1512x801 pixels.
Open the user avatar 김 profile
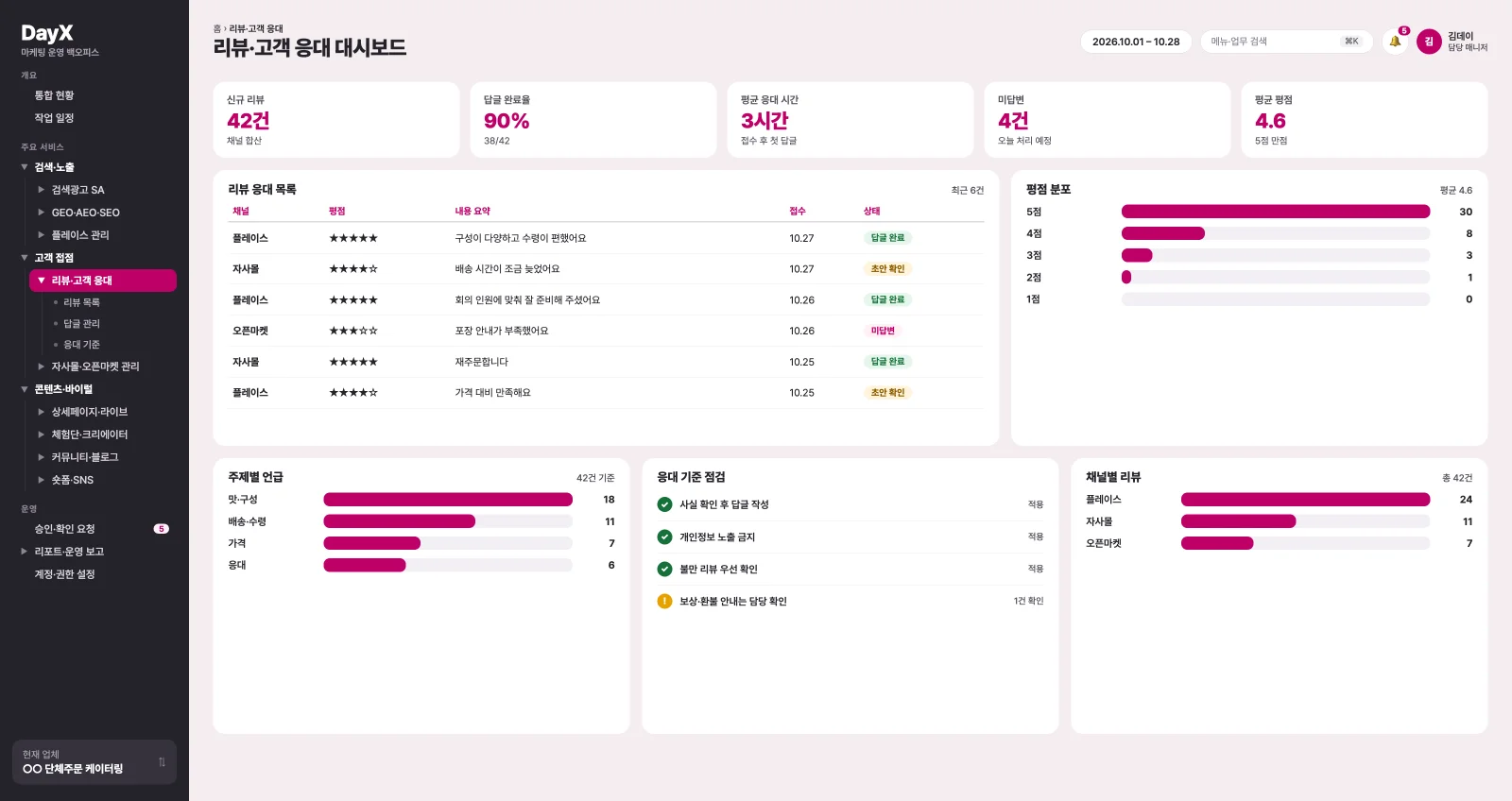pos(1429,42)
